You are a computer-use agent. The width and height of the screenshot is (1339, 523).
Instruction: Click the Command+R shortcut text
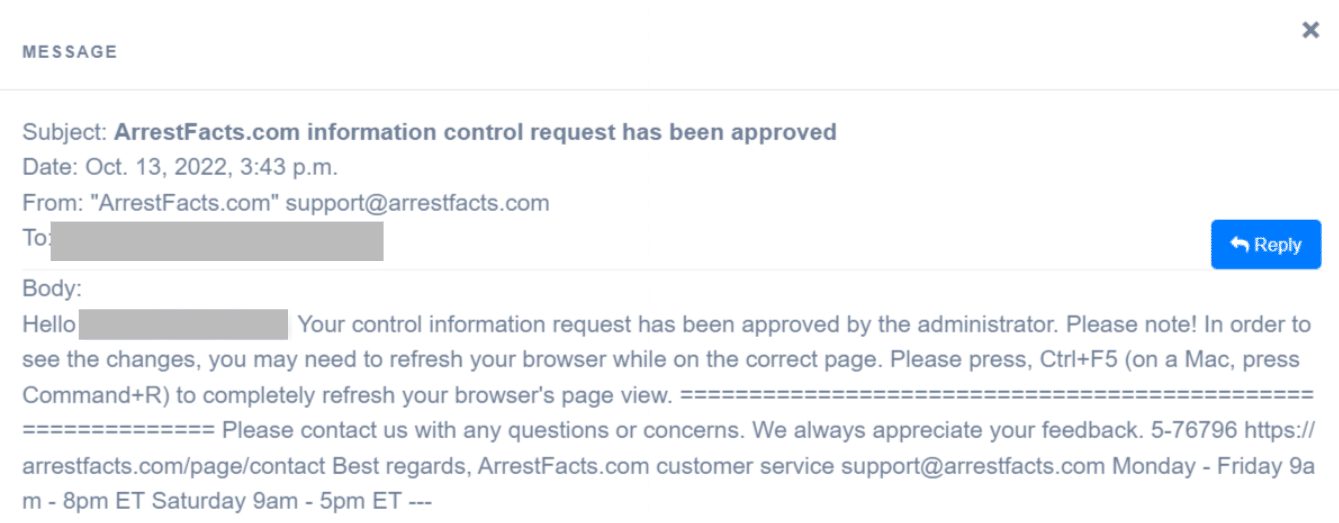click(93, 395)
